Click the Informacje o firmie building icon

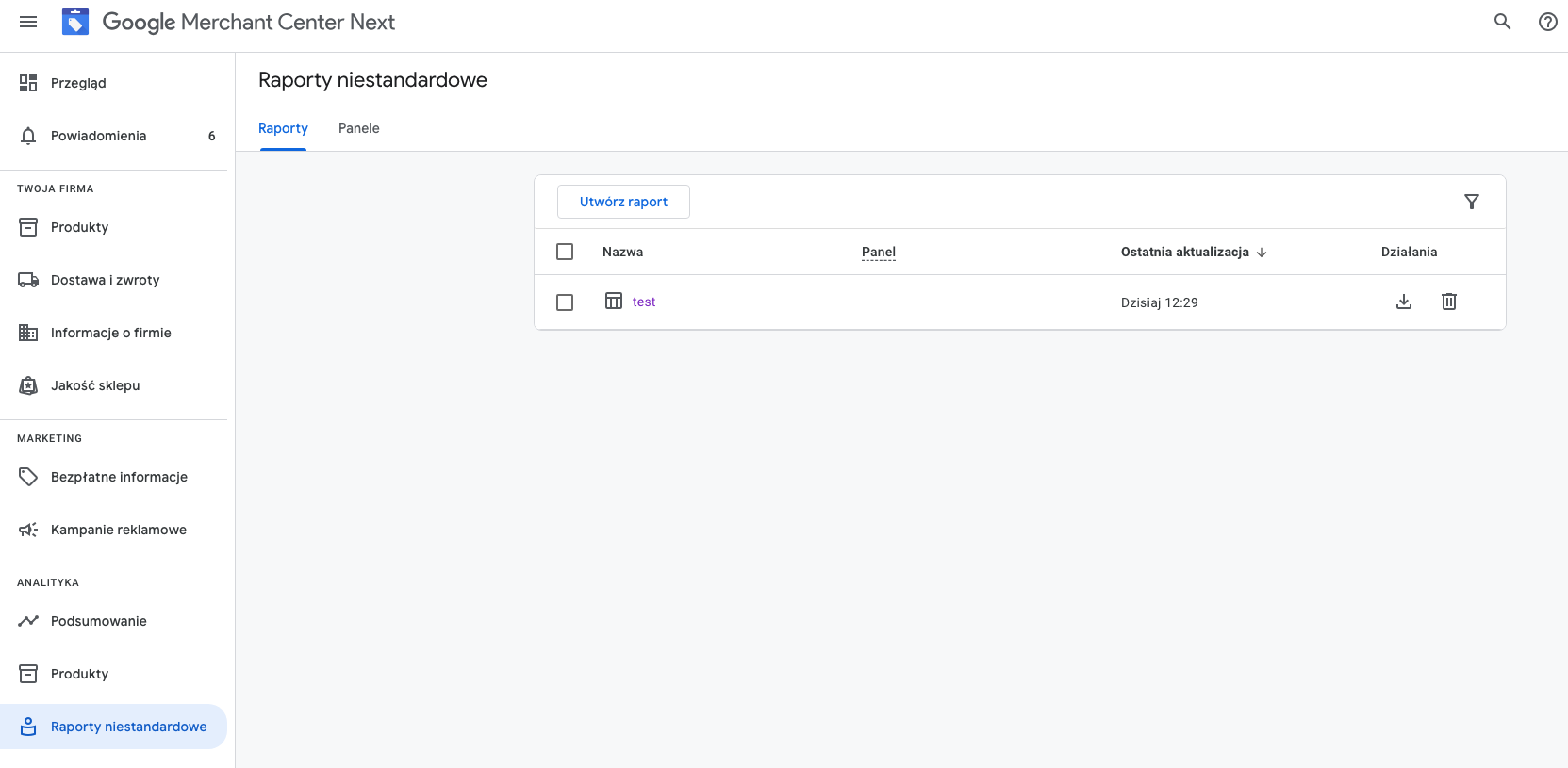(x=28, y=333)
